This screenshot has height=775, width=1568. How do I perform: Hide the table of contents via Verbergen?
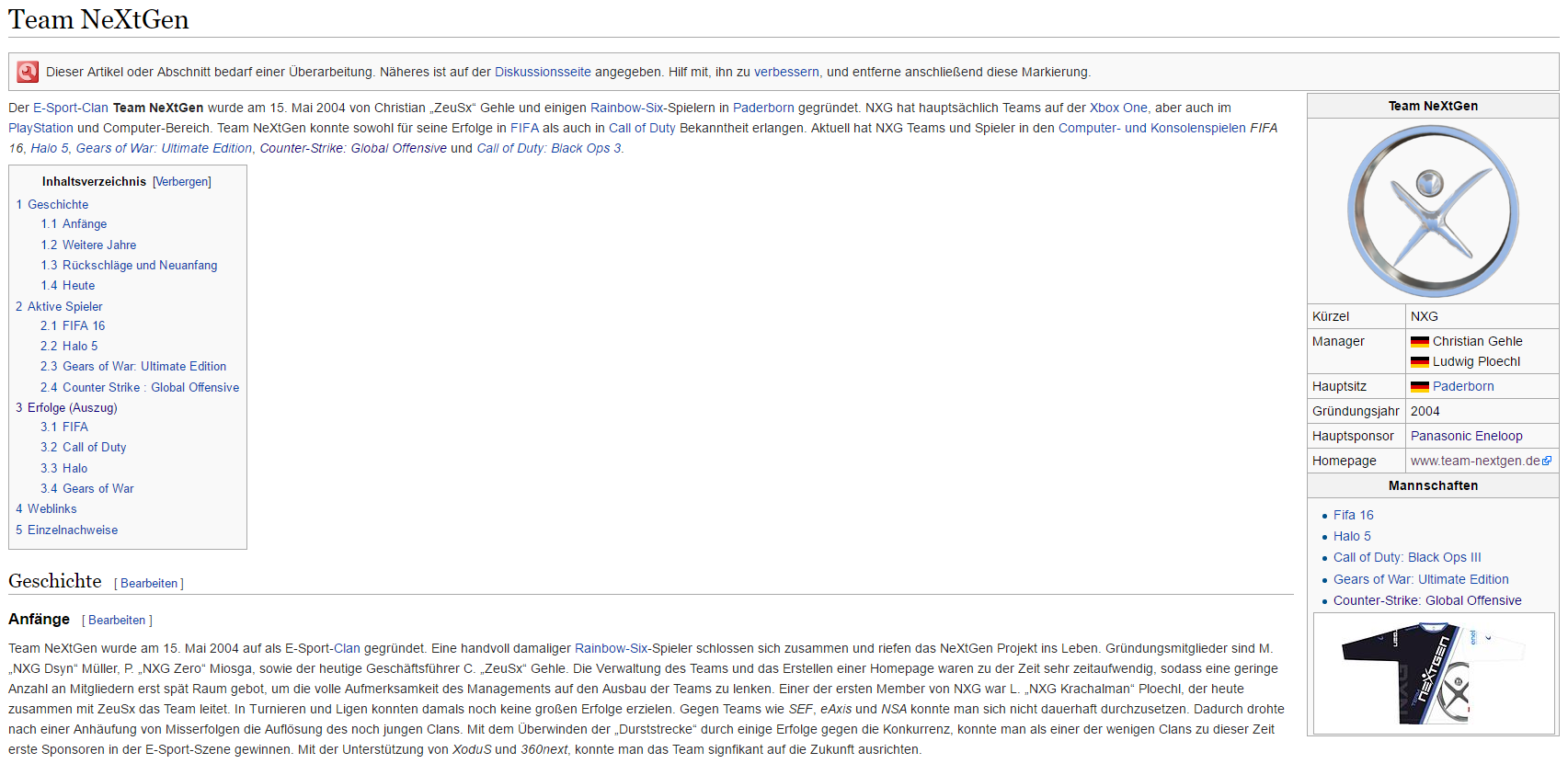[x=182, y=182]
